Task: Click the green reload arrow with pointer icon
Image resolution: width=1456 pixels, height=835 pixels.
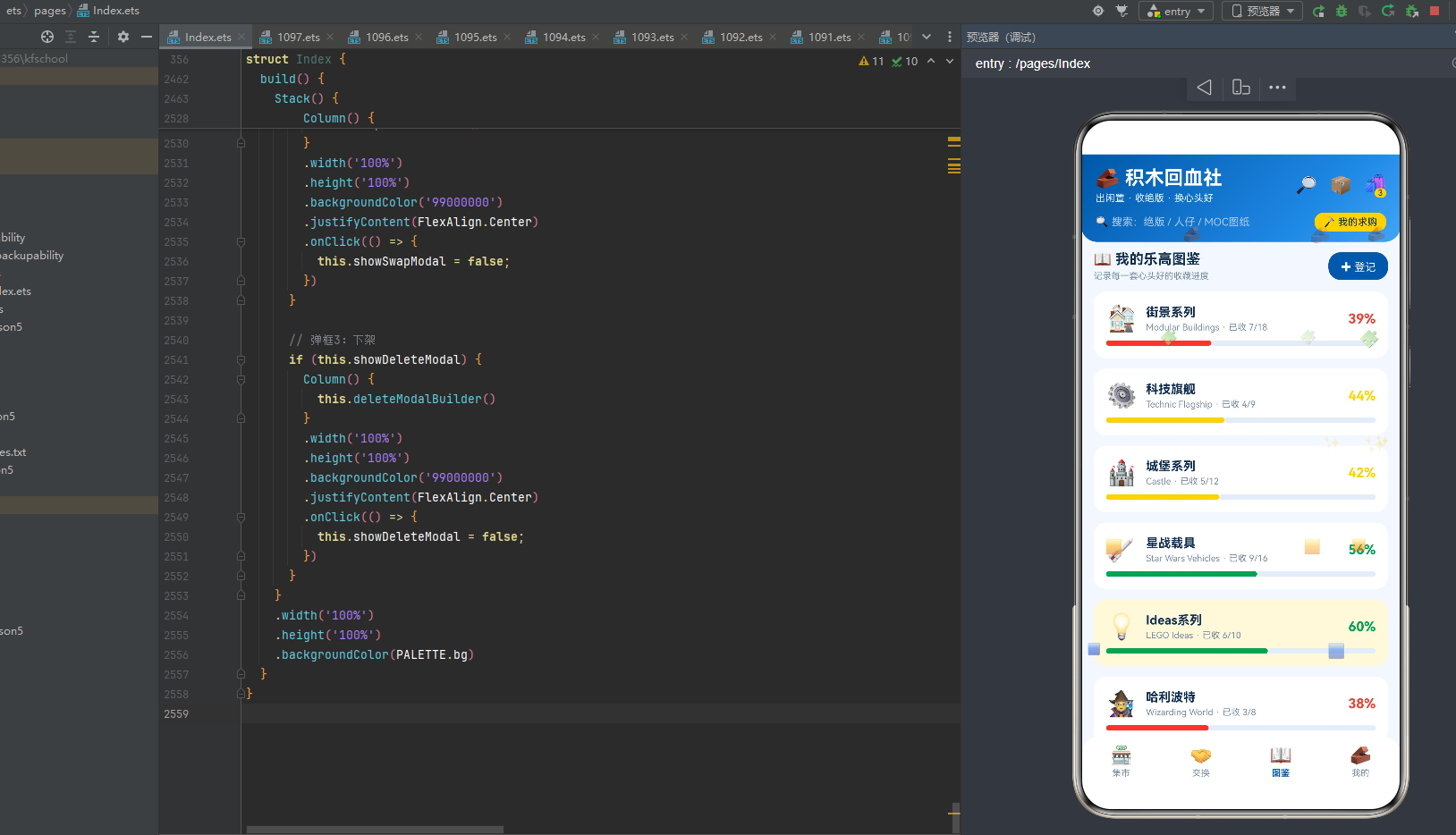Action: pos(1388,11)
